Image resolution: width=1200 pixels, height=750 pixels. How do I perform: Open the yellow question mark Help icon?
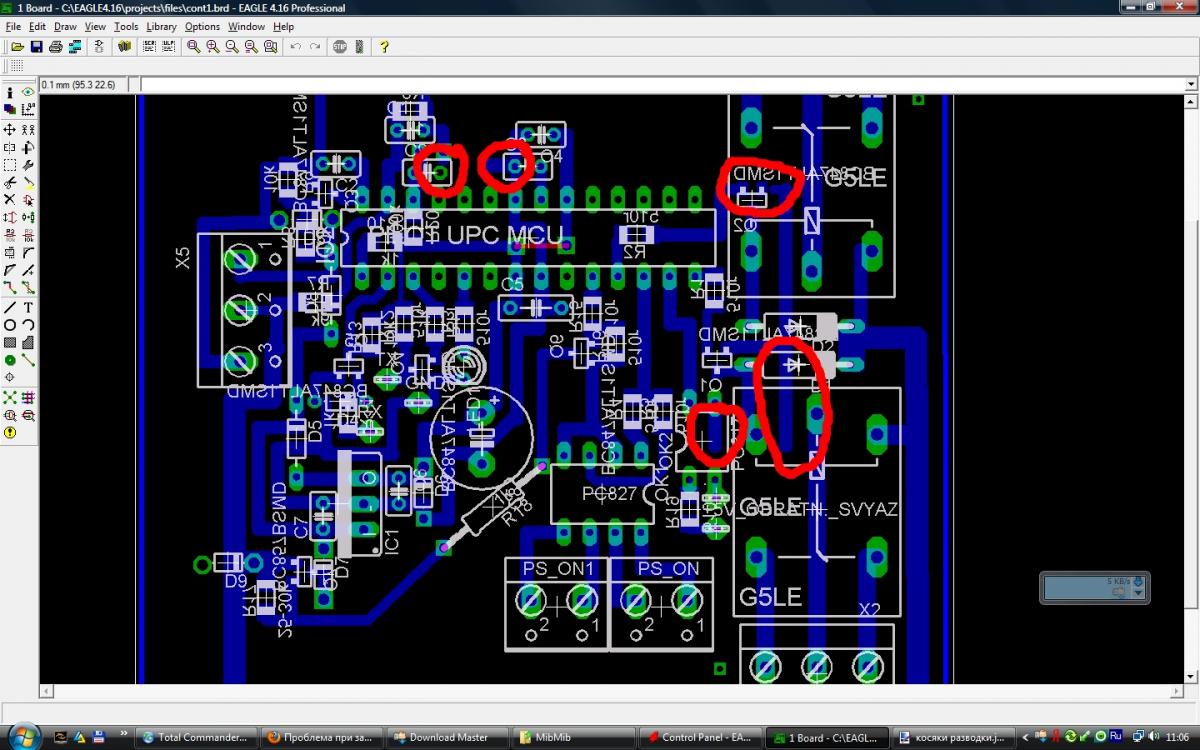384,47
